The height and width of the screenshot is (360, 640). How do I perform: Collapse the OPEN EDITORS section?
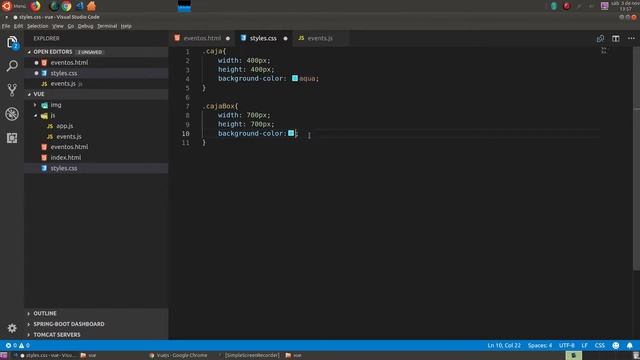point(29,52)
